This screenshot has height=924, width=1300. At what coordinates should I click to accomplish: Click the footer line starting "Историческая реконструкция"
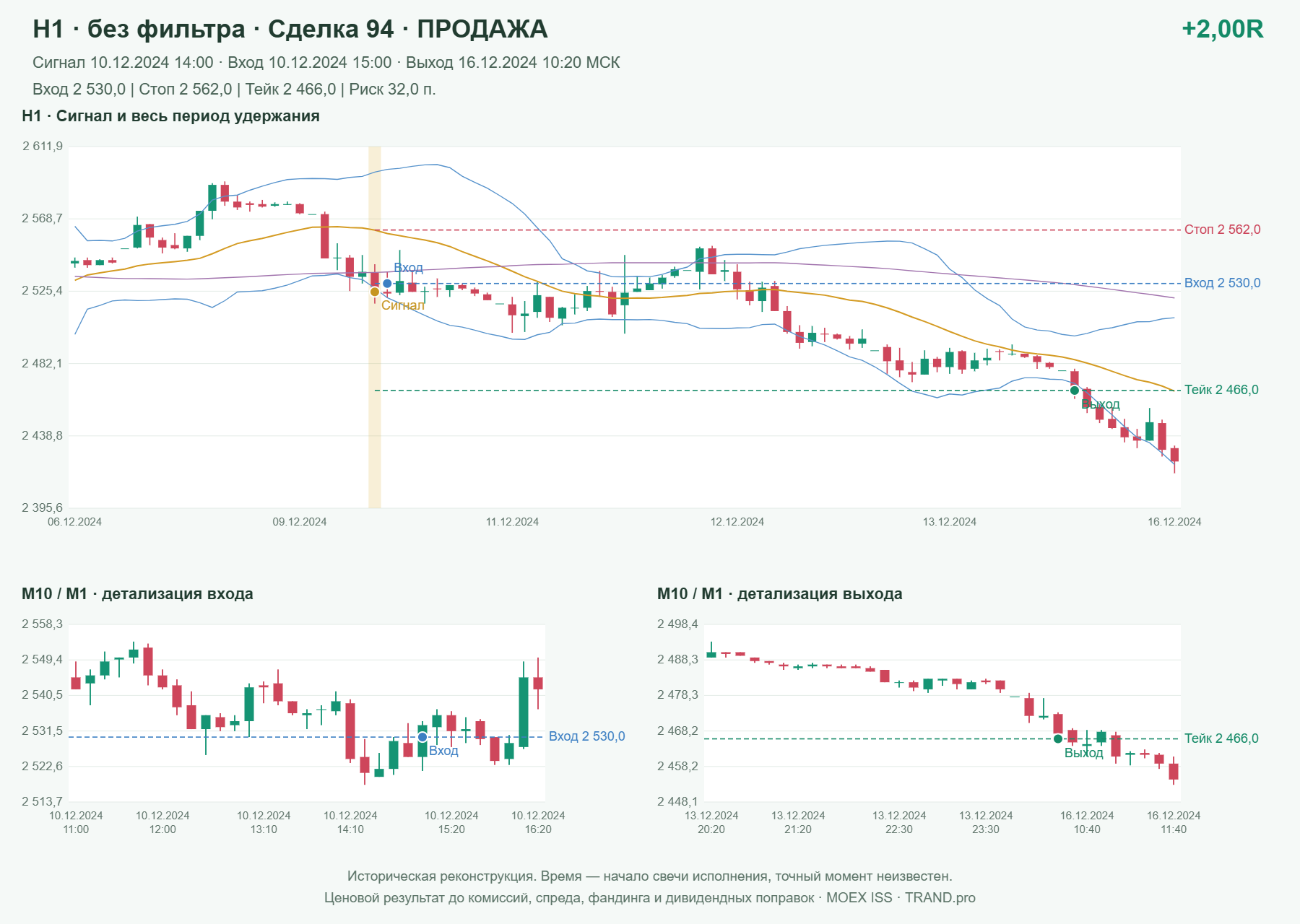[x=650, y=876]
